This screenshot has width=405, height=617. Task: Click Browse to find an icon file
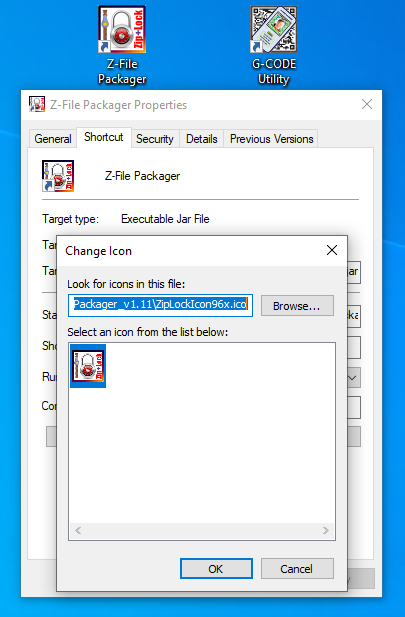(x=297, y=306)
